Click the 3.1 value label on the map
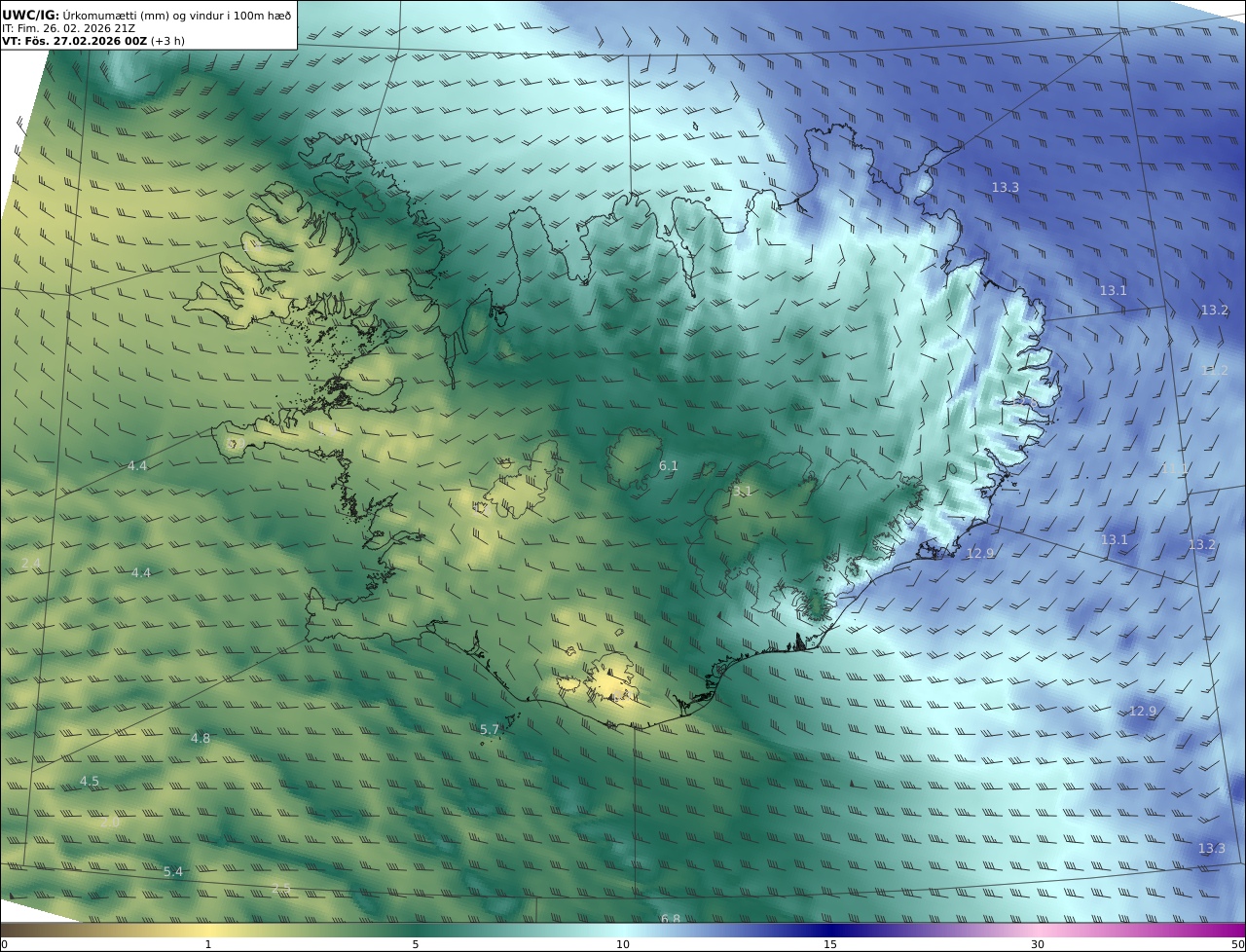The width and height of the screenshot is (1246, 952). point(742,492)
